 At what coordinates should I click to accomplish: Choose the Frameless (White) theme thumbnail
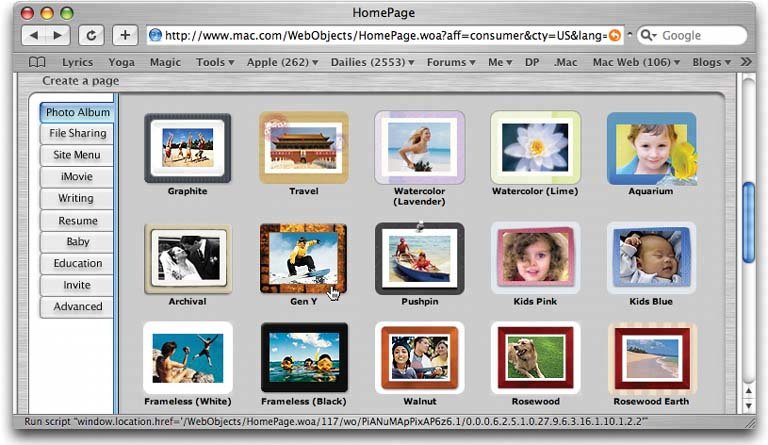[x=188, y=358]
